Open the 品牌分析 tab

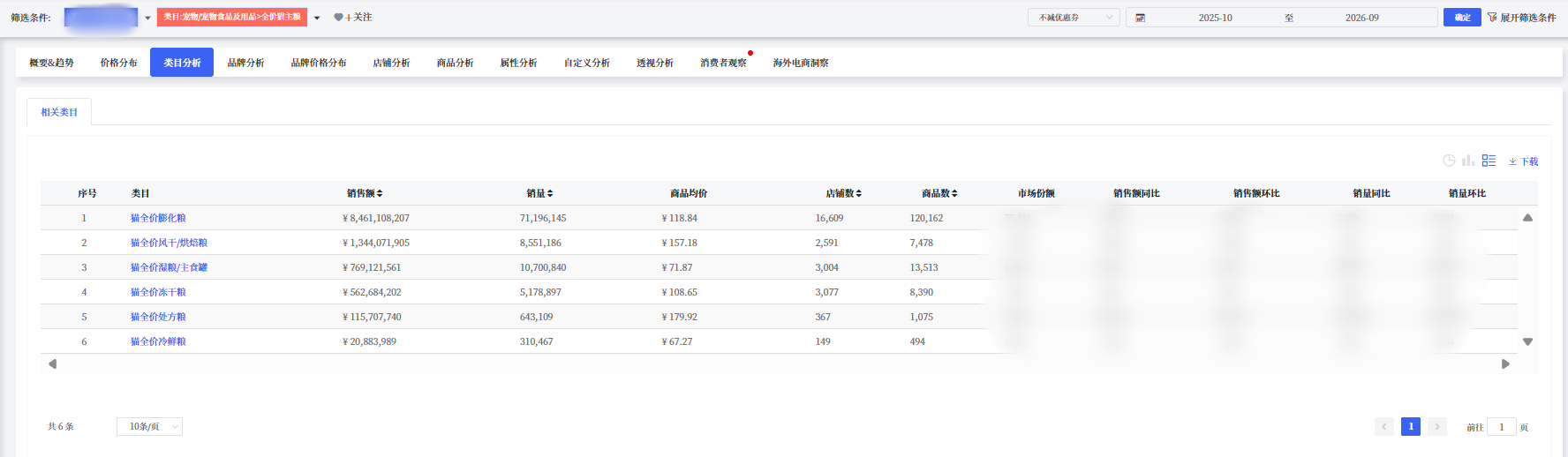click(x=245, y=63)
